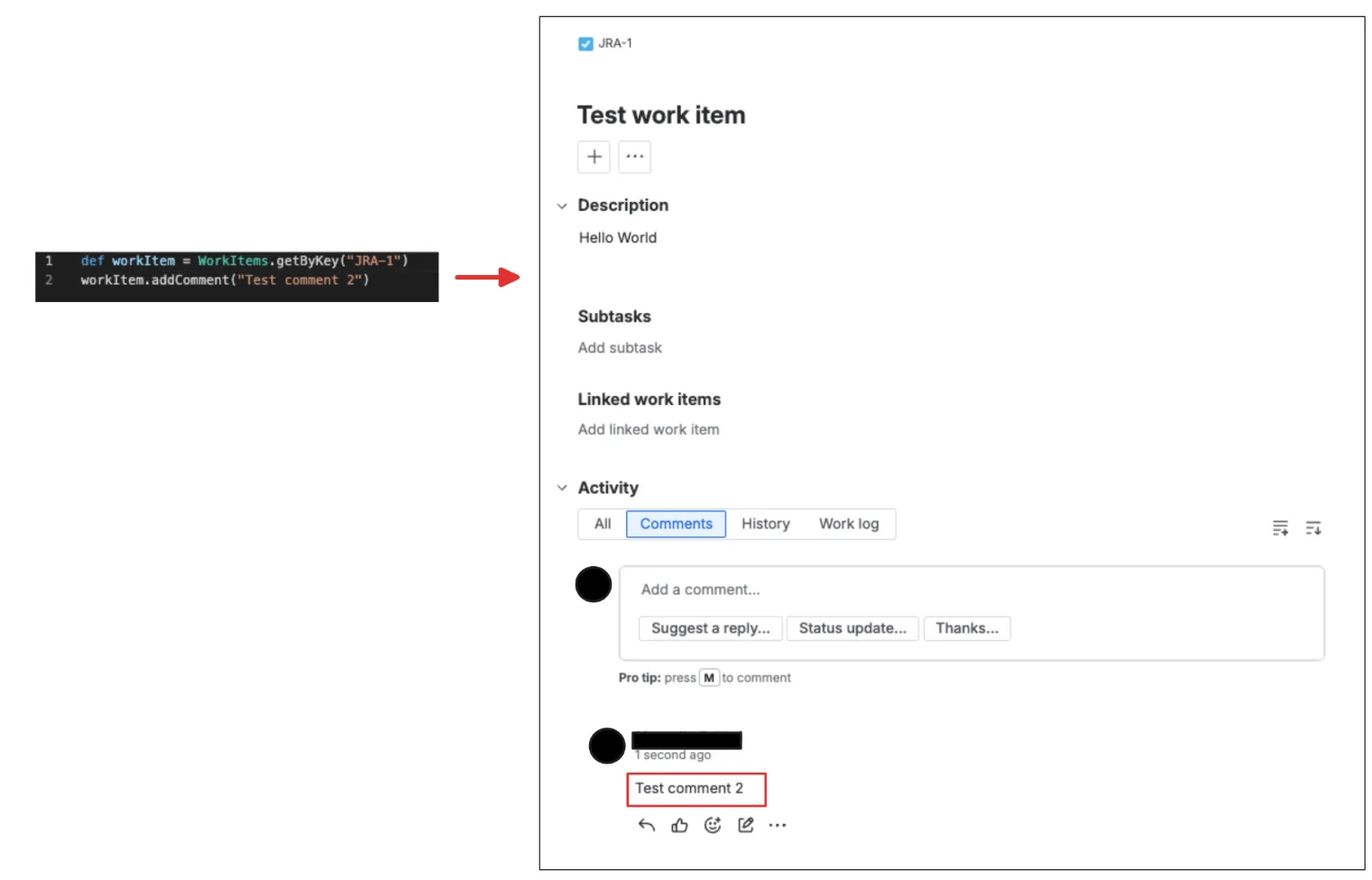The width and height of the screenshot is (1372, 880).
Task: Open the History tab
Action: 766,524
